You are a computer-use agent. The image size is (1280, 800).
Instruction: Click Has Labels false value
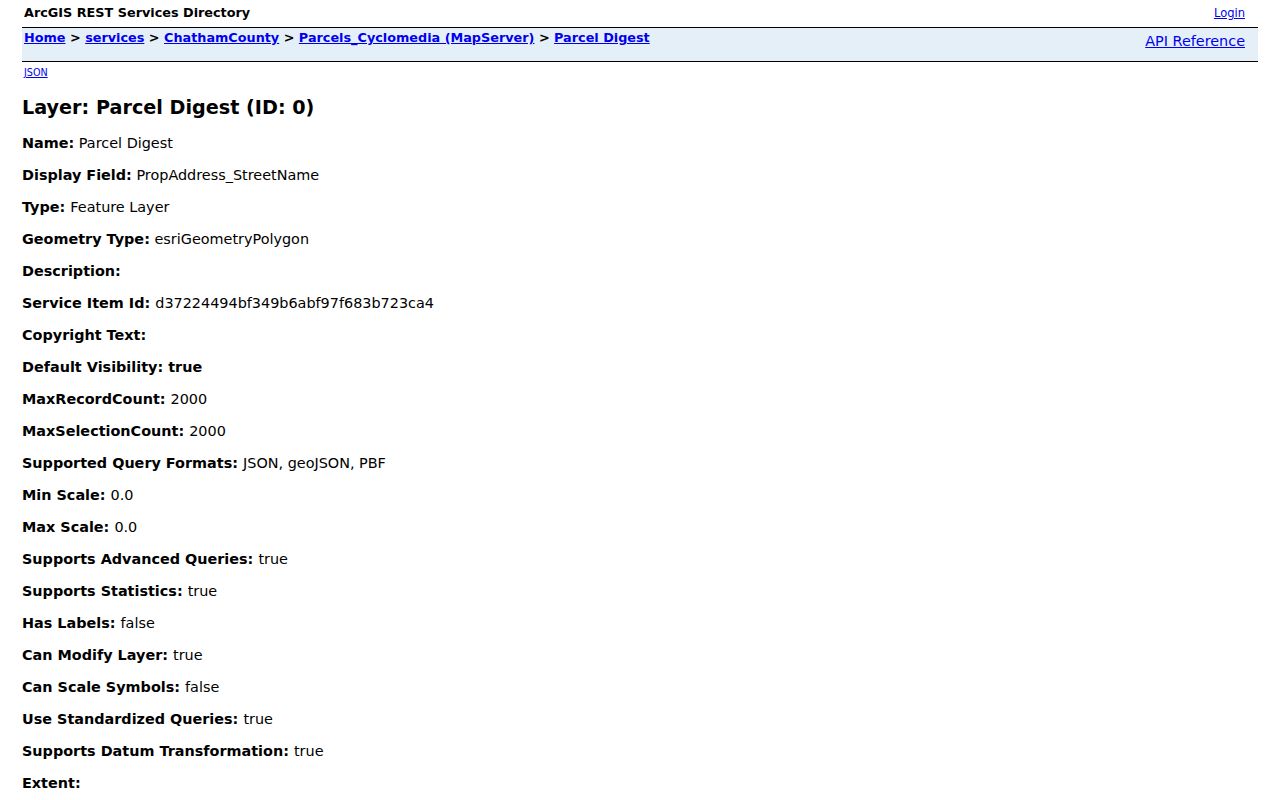(x=138, y=623)
